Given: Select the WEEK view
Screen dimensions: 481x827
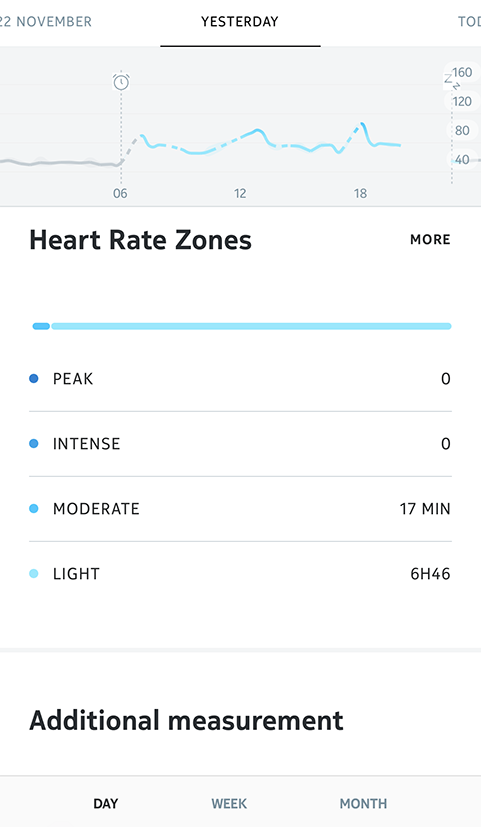Looking at the screenshot, I should pos(229,803).
